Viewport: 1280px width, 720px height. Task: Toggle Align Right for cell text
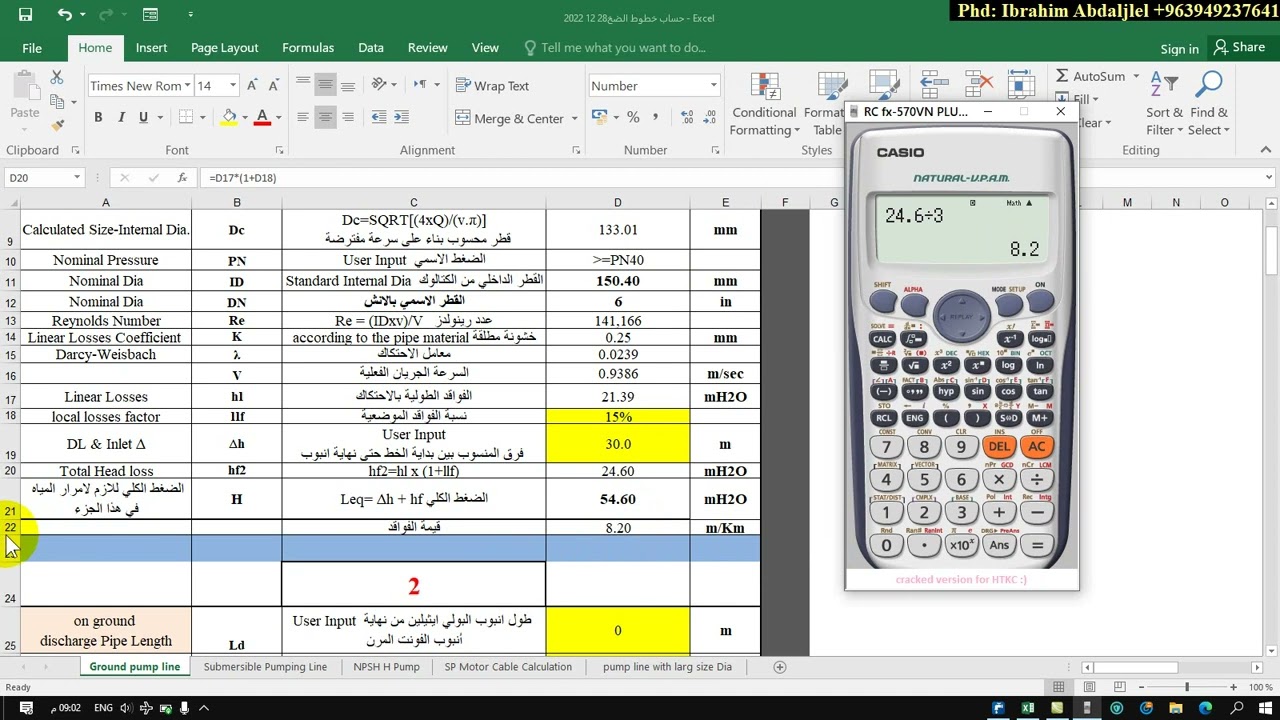coord(349,118)
